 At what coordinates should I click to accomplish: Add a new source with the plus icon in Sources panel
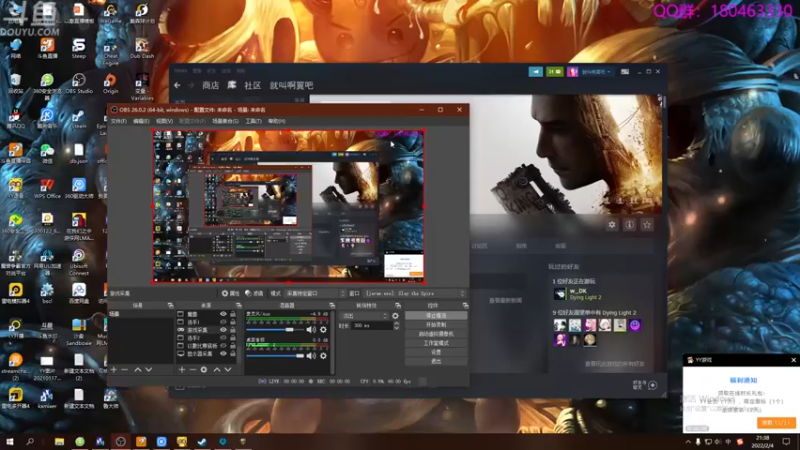(182, 369)
